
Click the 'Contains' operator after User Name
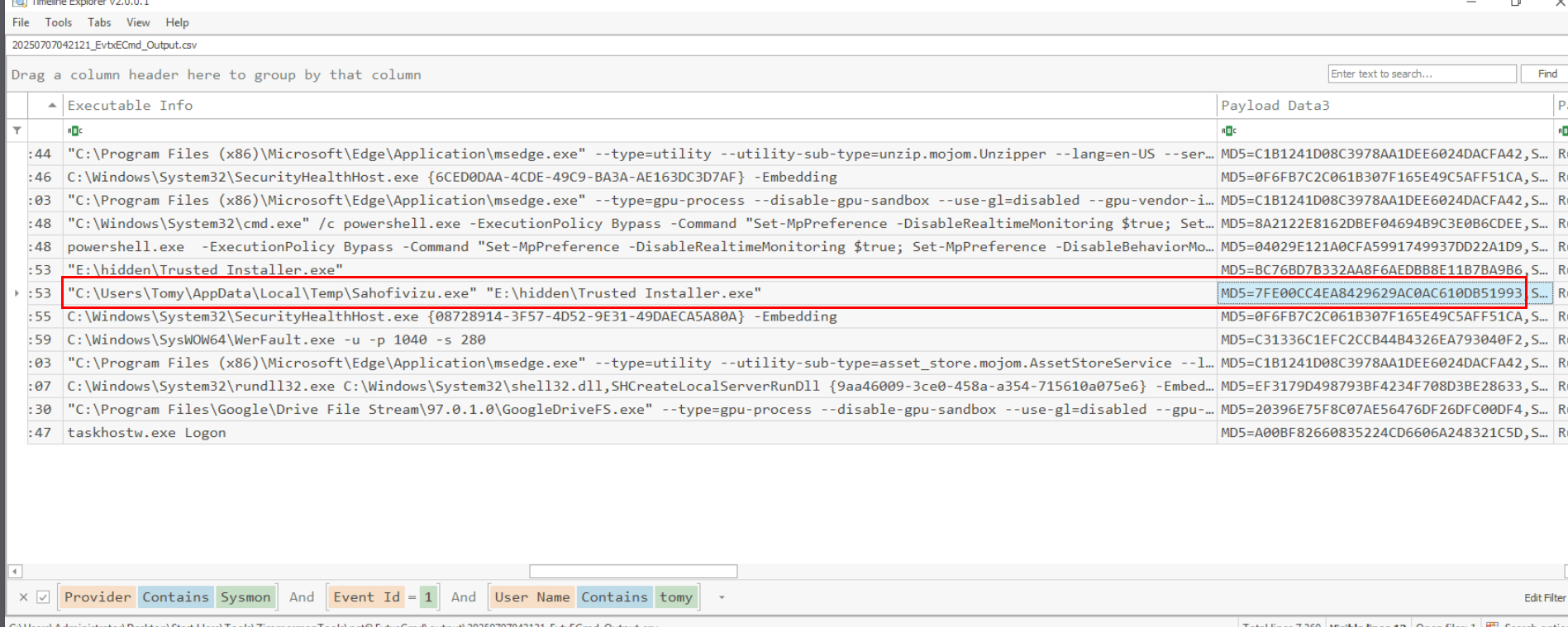(x=614, y=597)
